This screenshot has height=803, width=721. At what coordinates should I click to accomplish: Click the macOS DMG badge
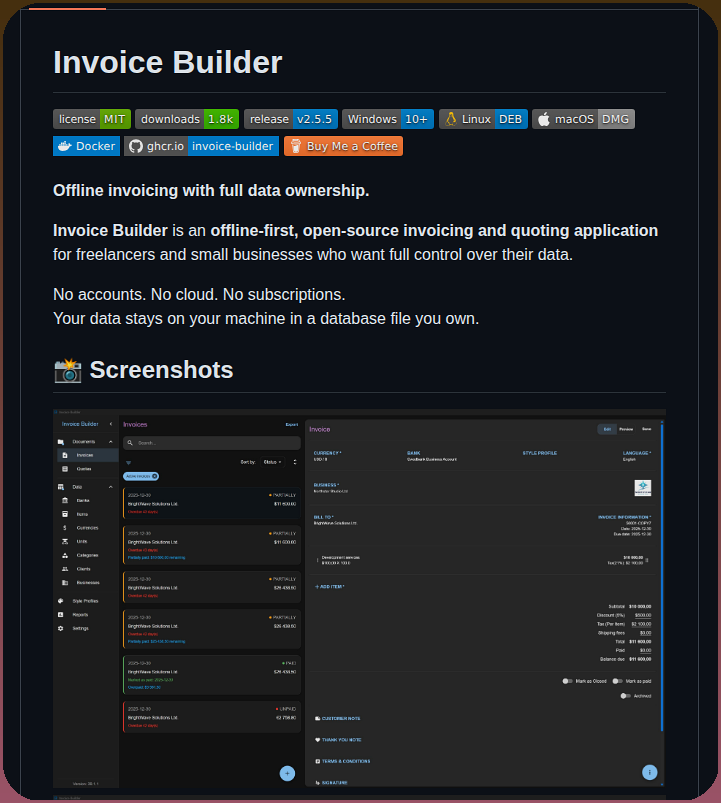coord(583,119)
